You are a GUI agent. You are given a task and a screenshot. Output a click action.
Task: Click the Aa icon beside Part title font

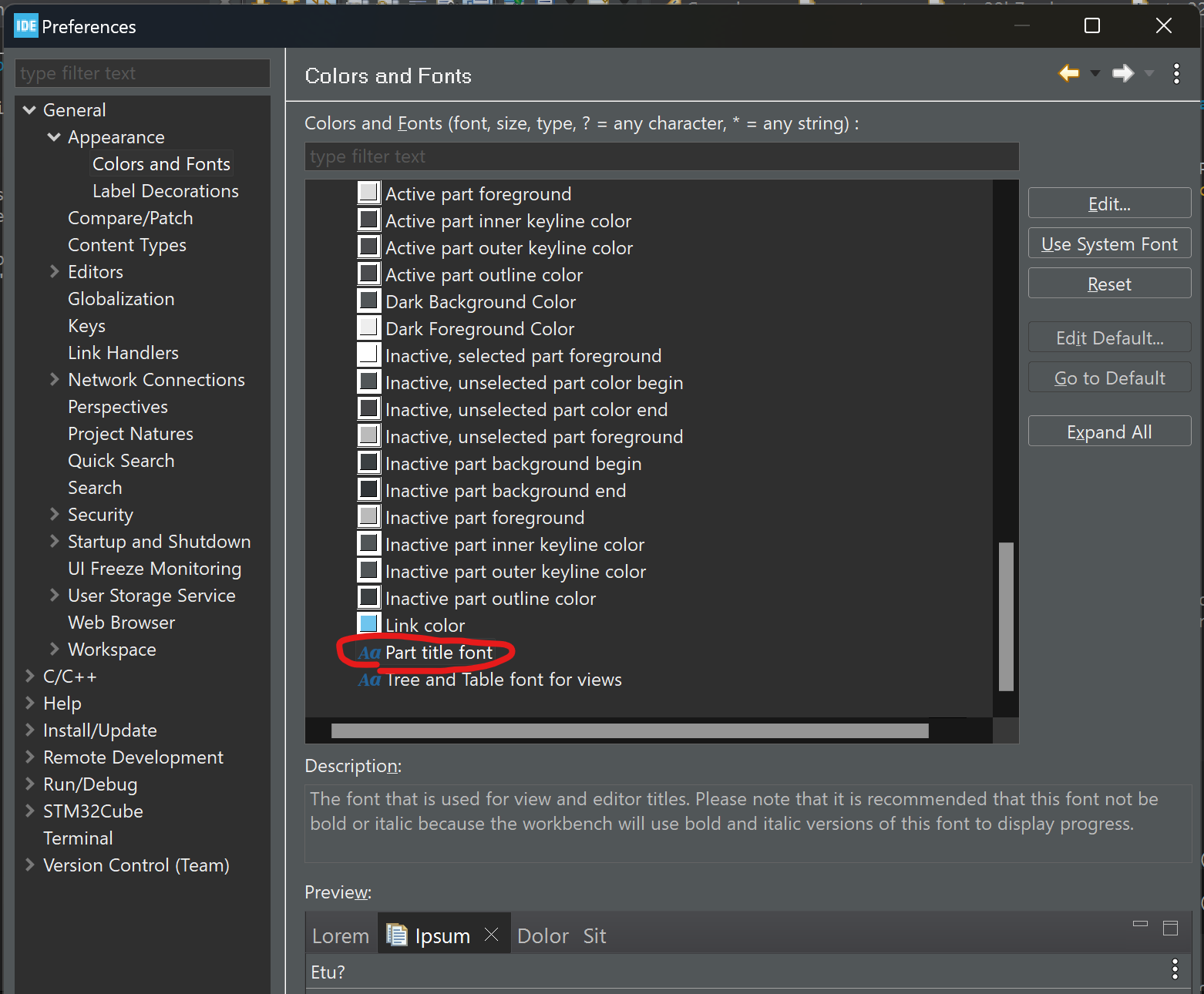tap(368, 652)
